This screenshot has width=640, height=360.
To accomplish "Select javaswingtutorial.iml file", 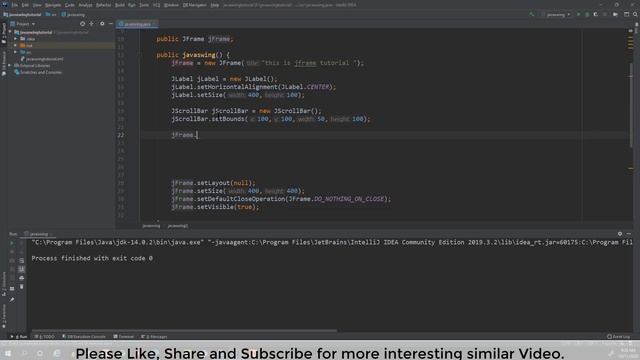I will tap(42, 59).
